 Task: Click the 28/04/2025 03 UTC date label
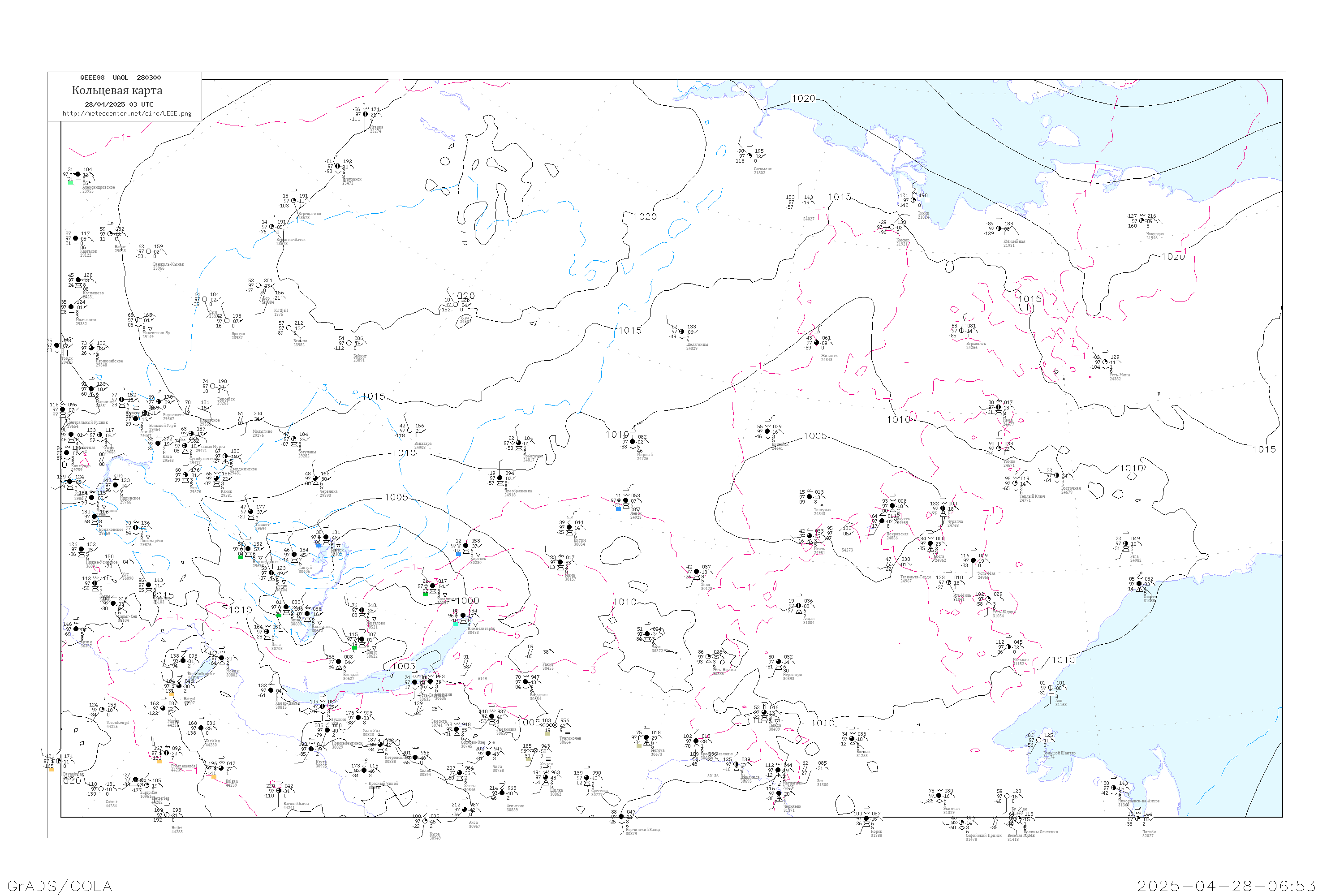point(119,104)
